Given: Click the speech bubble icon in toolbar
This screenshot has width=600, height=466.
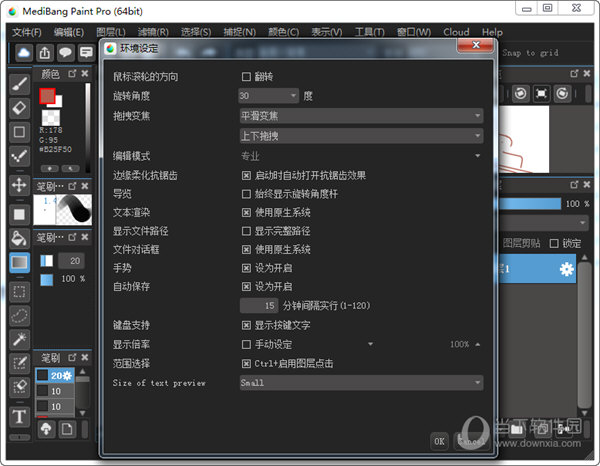Looking at the screenshot, I should pos(65,52).
